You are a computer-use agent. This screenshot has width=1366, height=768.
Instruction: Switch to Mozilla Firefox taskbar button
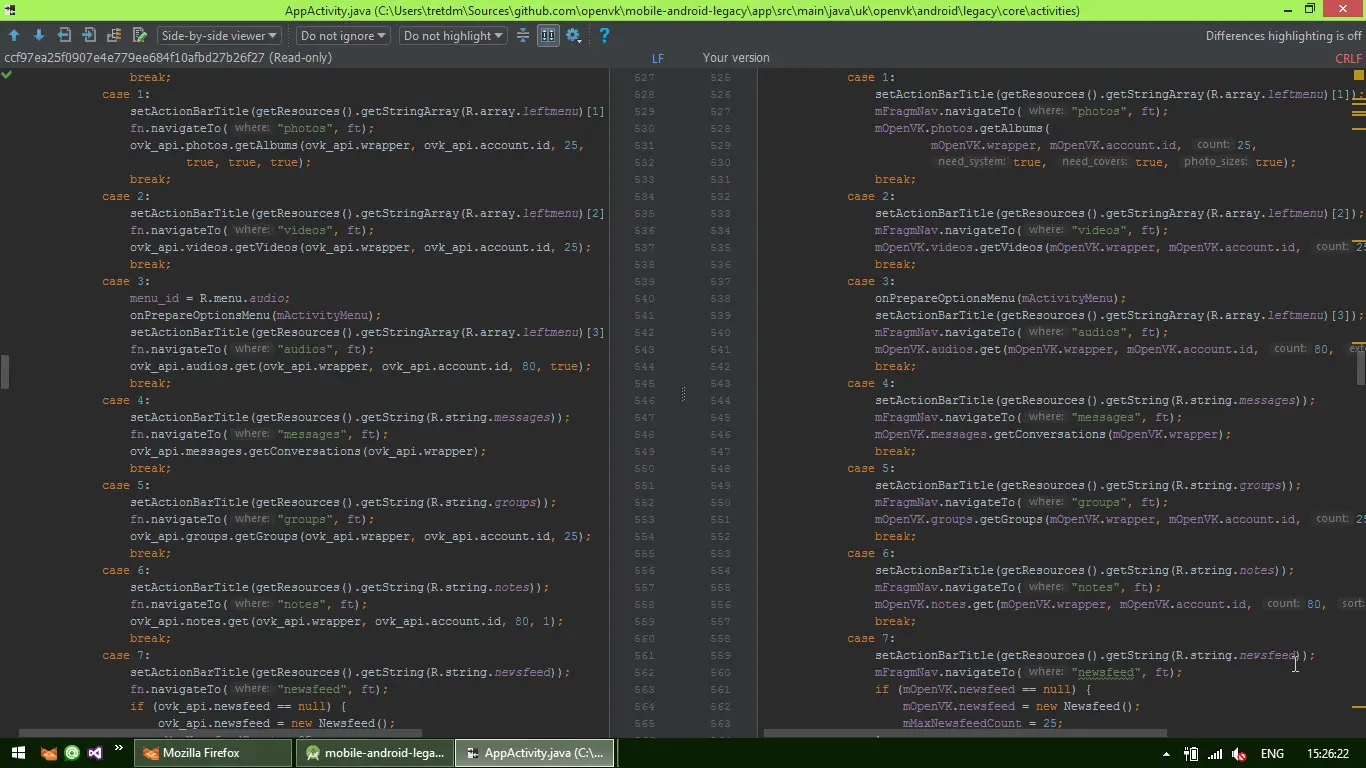pos(214,753)
